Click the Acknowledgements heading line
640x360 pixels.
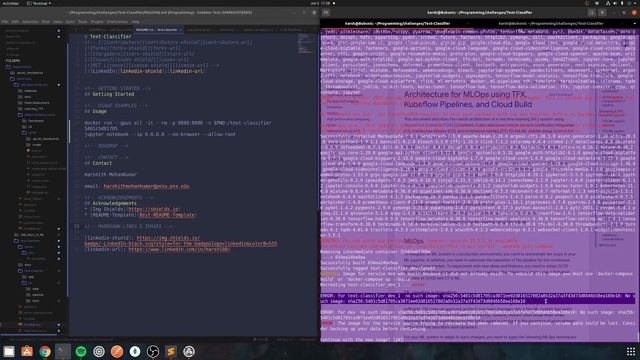click(x=111, y=203)
